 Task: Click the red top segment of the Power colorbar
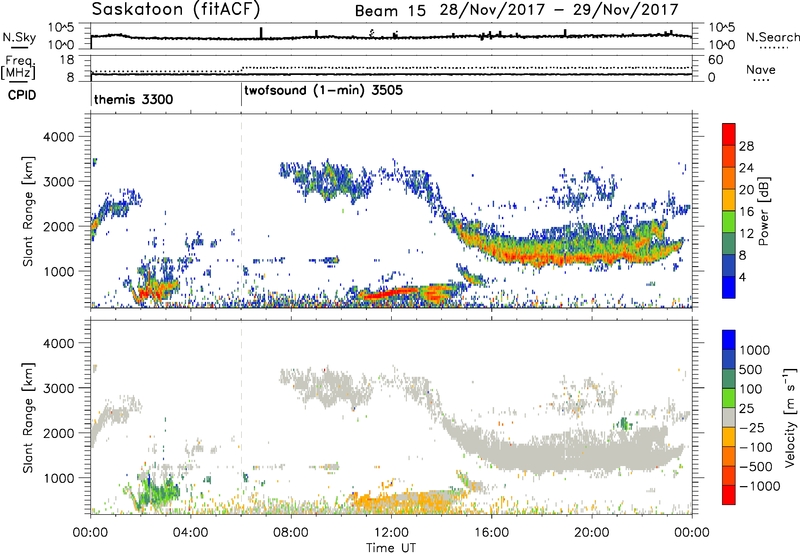coord(729,135)
